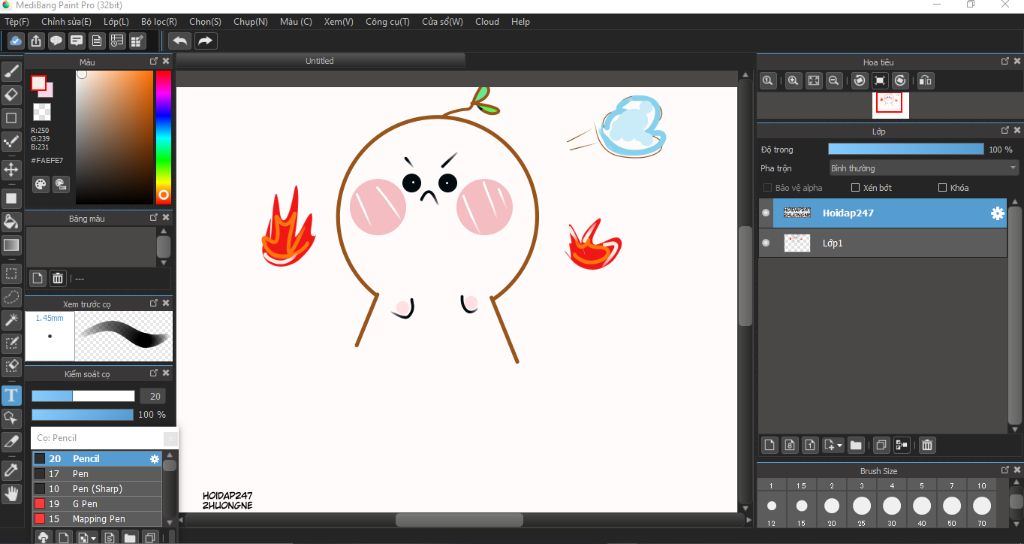Select the Hand pan tool
The height and width of the screenshot is (544, 1024).
tap(12, 493)
